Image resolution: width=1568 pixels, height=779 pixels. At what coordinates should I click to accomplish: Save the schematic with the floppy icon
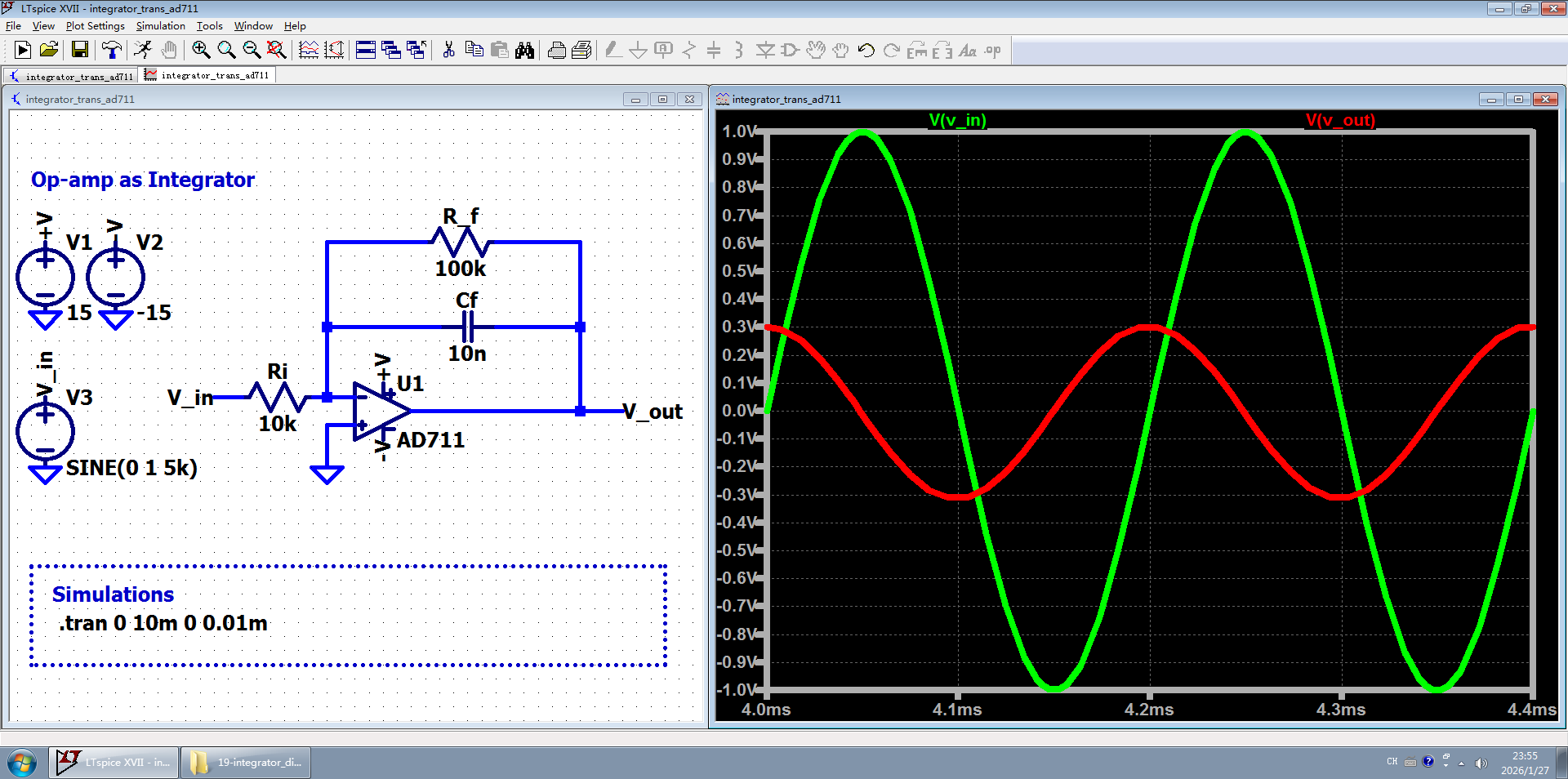click(x=80, y=51)
